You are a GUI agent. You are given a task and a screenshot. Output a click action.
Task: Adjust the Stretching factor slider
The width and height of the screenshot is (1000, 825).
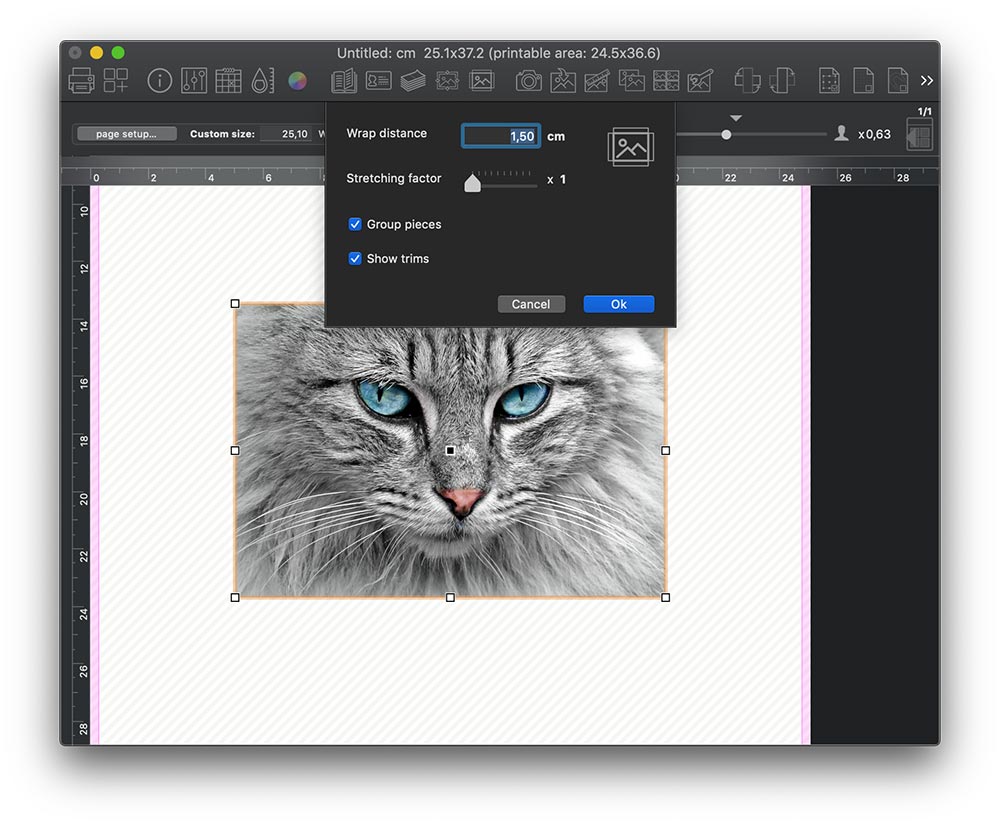(472, 183)
